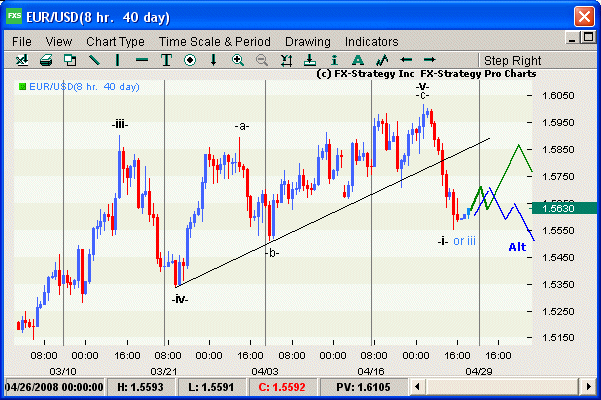This screenshot has height=400, width=601.
Task: Select the diagonal trend line drawing tool
Action: point(94,60)
